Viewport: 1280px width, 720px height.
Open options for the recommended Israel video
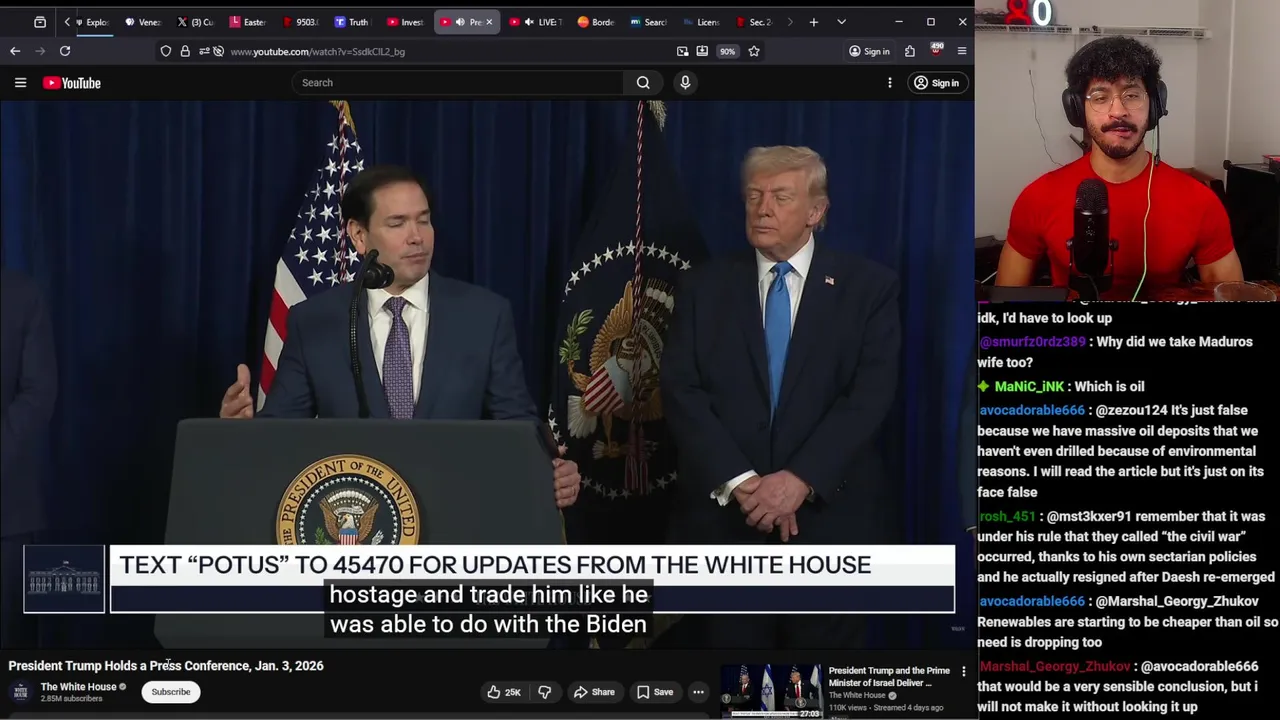click(x=964, y=672)
